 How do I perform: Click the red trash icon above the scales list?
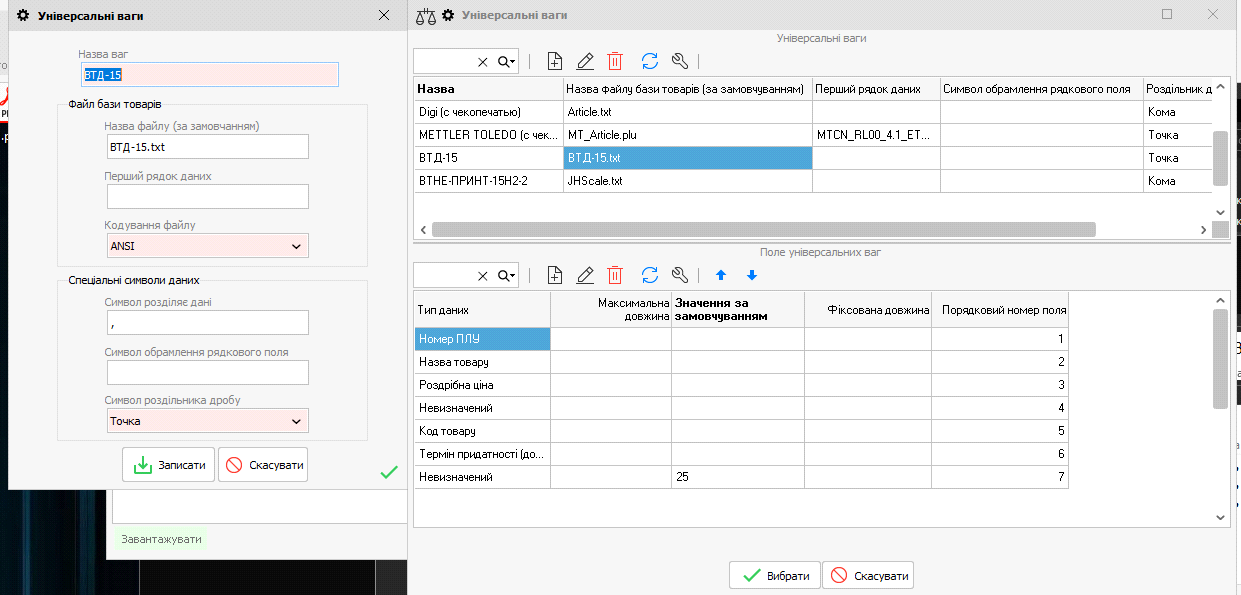(615, 61)
